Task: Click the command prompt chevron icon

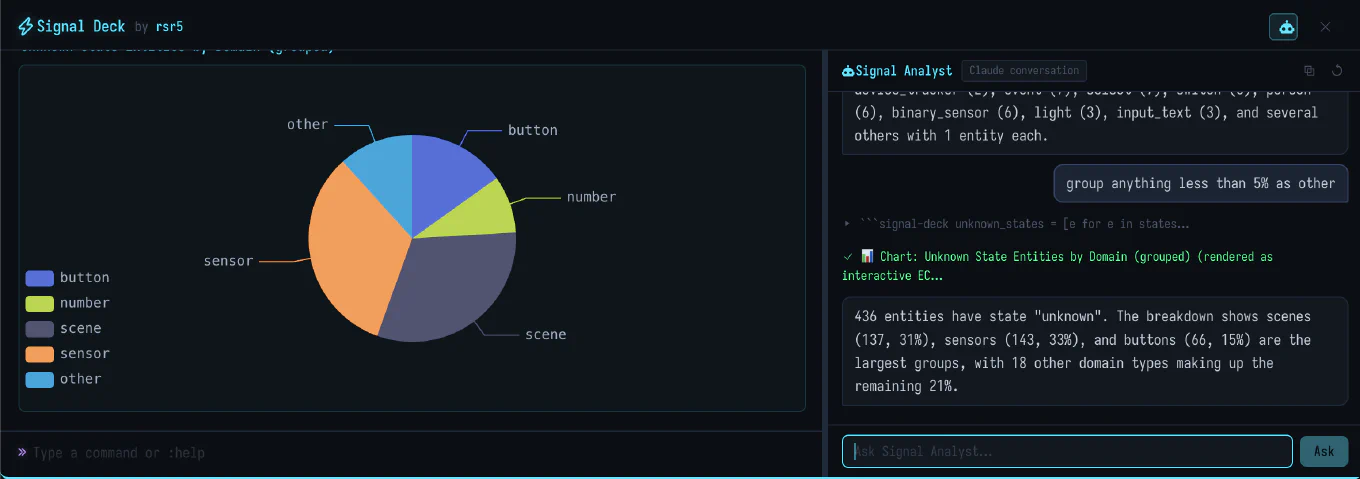Action: coord(23,452)
